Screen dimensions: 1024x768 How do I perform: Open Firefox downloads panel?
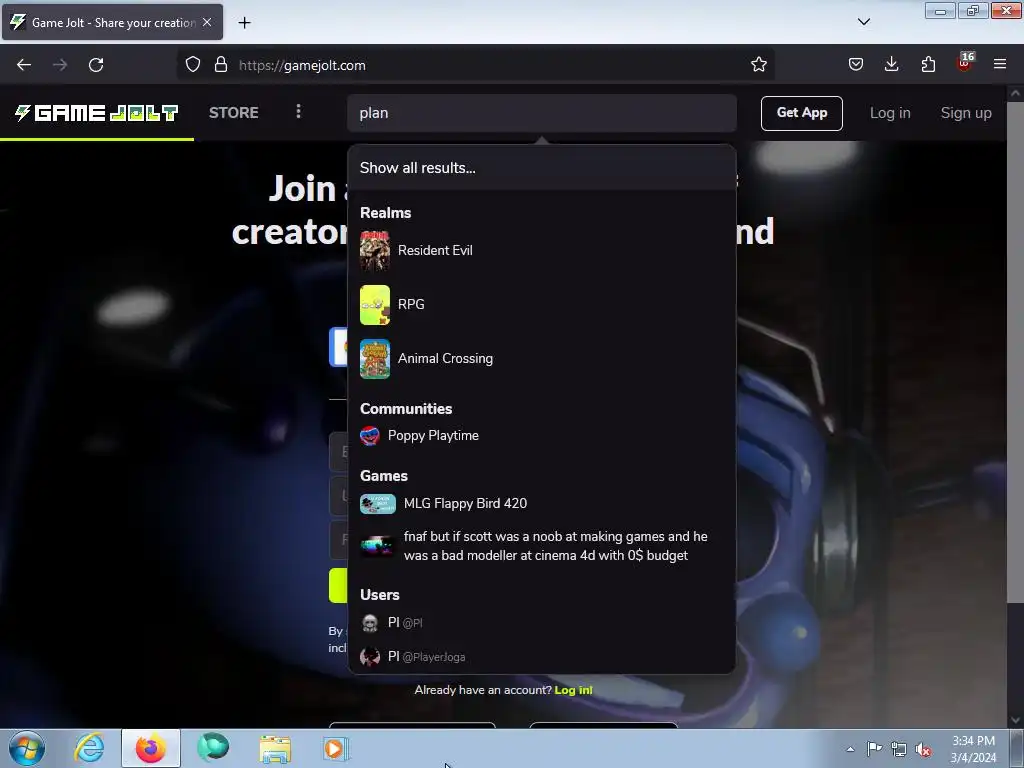tap(891, 65)
